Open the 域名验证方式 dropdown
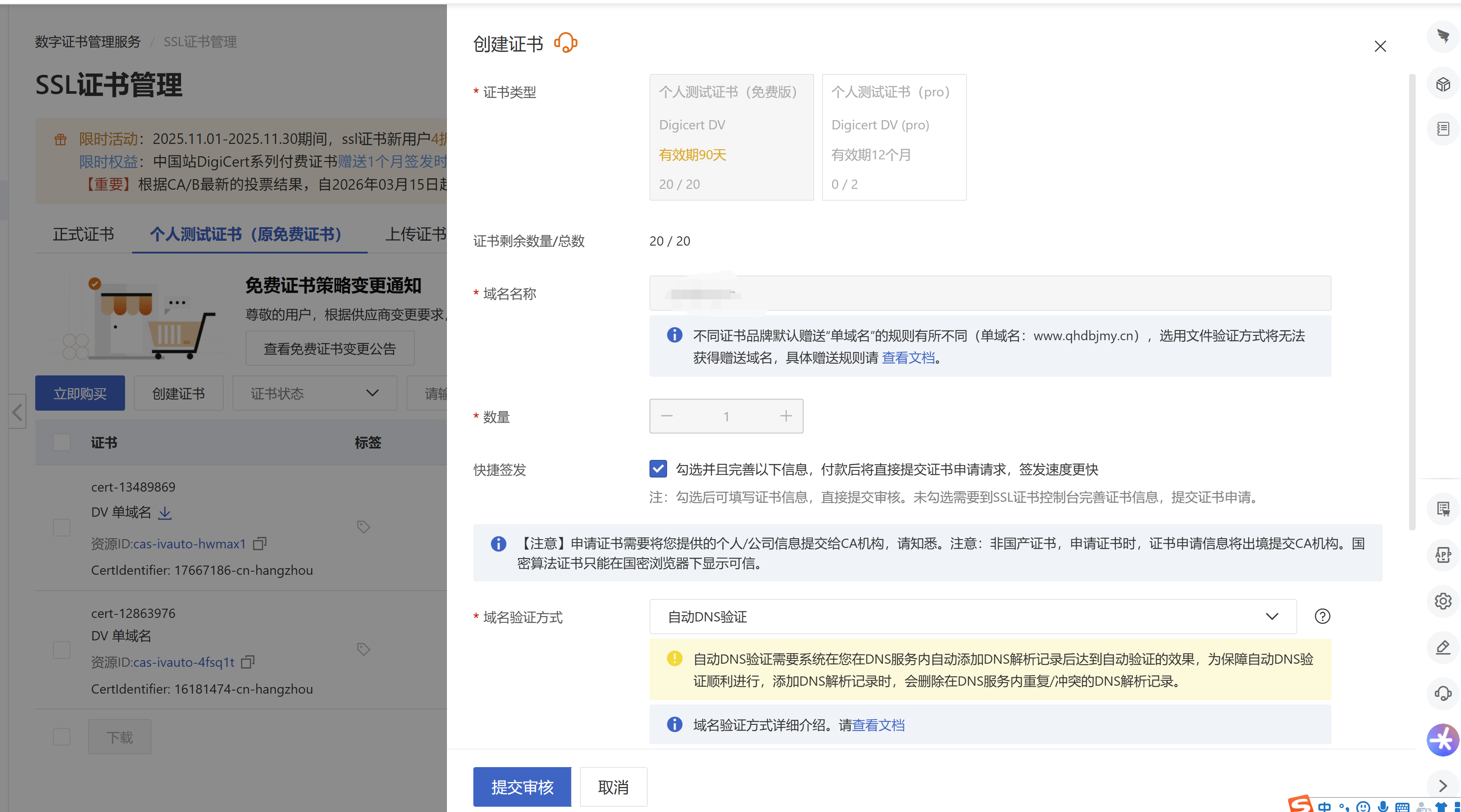1461x812 pixels. click(972, 616)
